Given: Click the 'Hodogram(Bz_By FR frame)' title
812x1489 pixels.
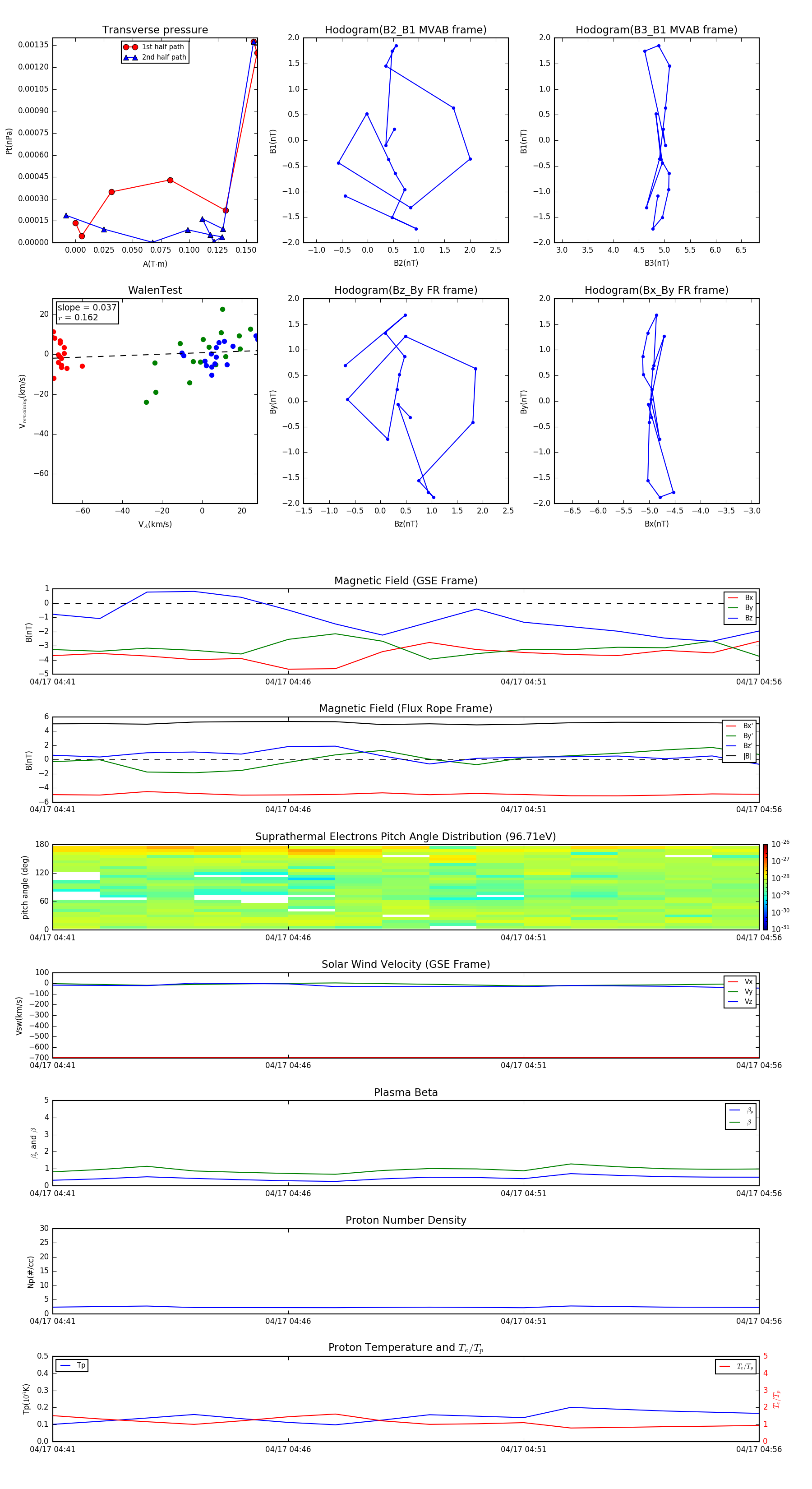Looking at the screenshot, I should point(406,290).
